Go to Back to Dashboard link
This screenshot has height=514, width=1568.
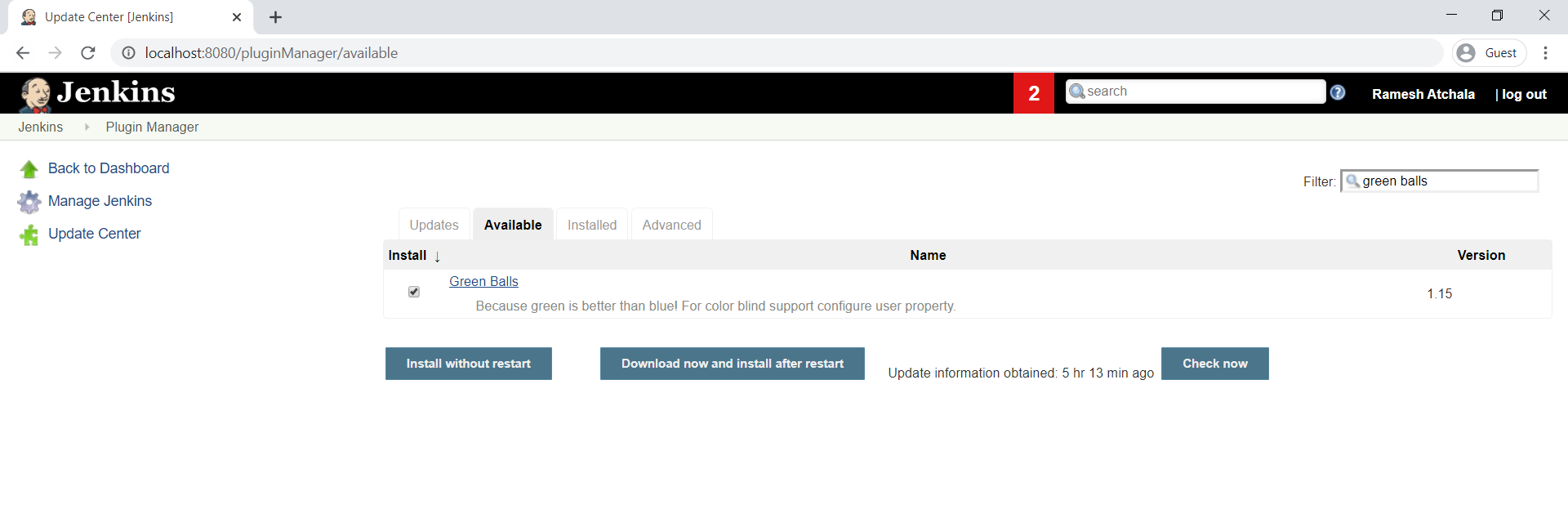[109, 168]
